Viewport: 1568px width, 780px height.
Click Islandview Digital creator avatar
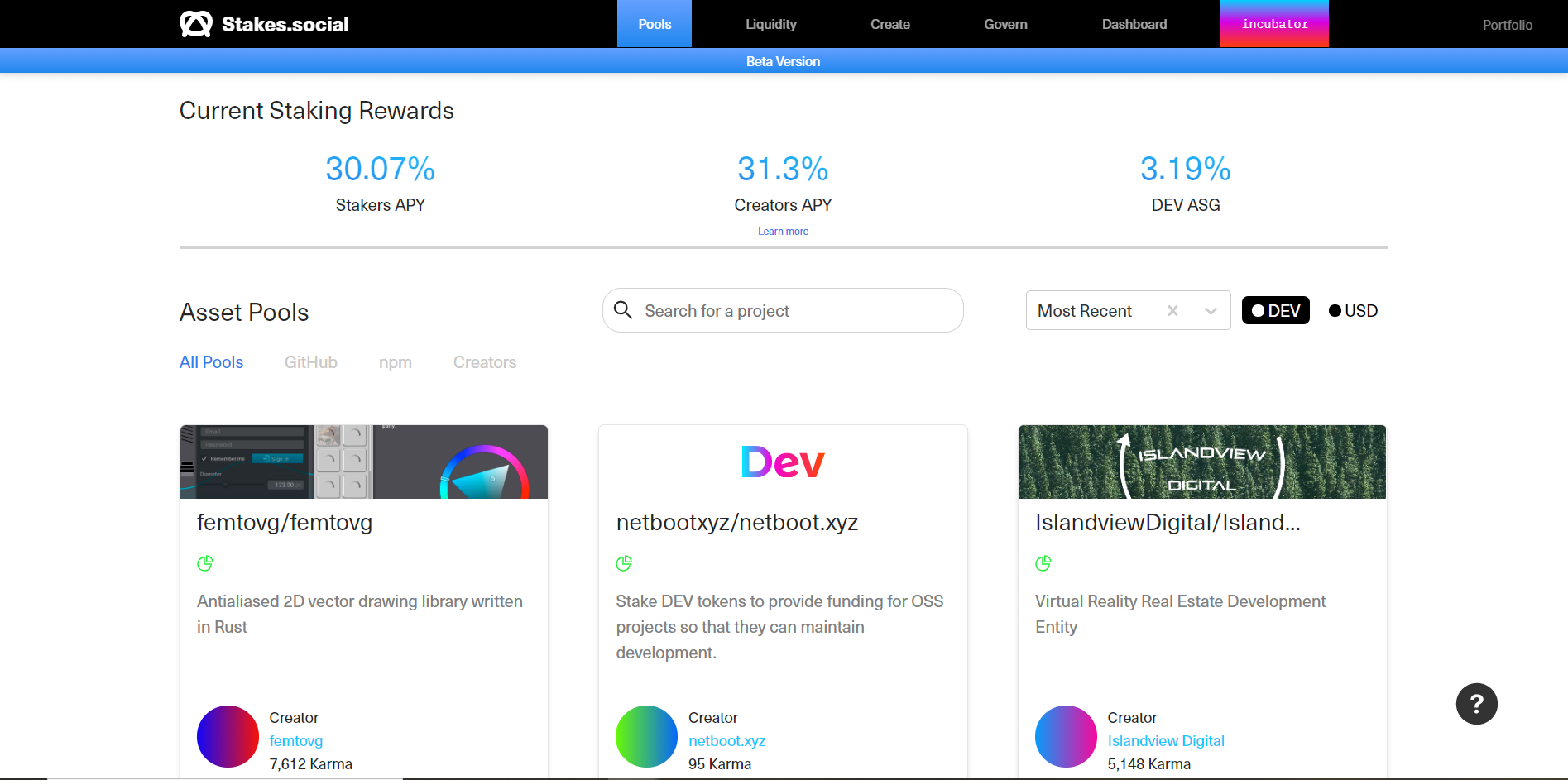[1066, 736]
